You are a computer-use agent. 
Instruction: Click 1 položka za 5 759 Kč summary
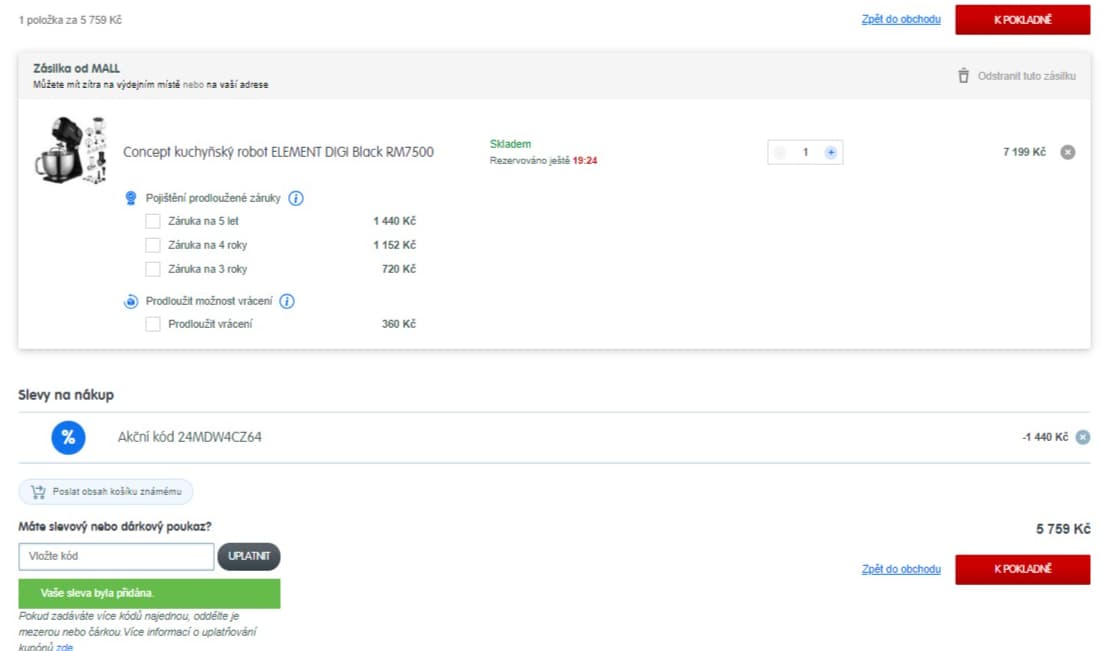coord(70,20)
